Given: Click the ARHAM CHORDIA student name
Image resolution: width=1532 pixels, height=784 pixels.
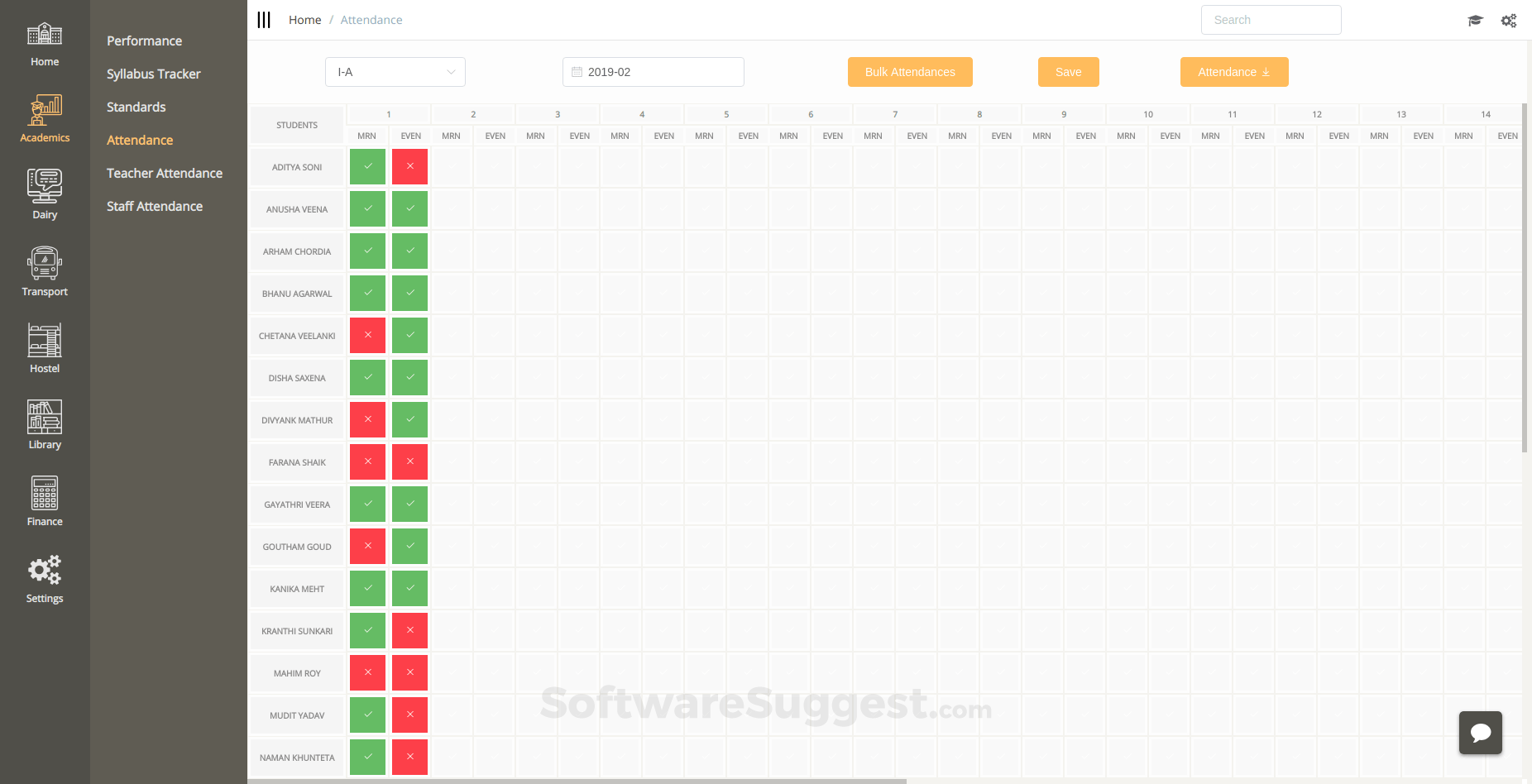Looking at the screenshot, I should 297,251.
